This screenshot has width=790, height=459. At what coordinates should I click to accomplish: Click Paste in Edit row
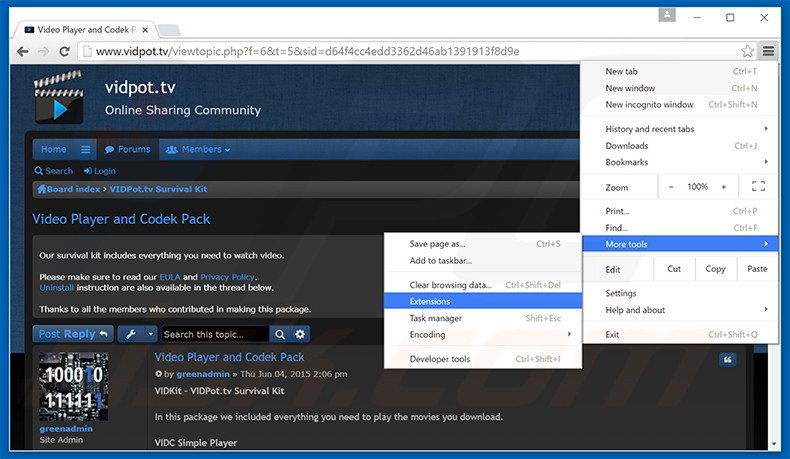757,269
